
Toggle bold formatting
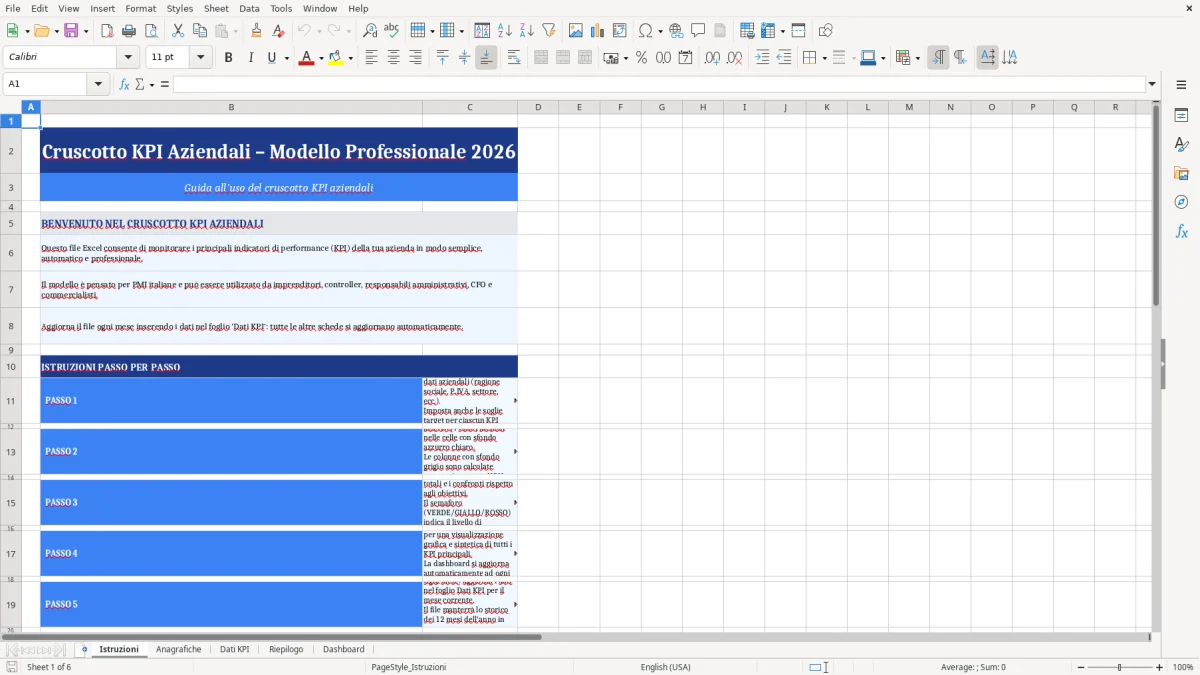(228, 58)
